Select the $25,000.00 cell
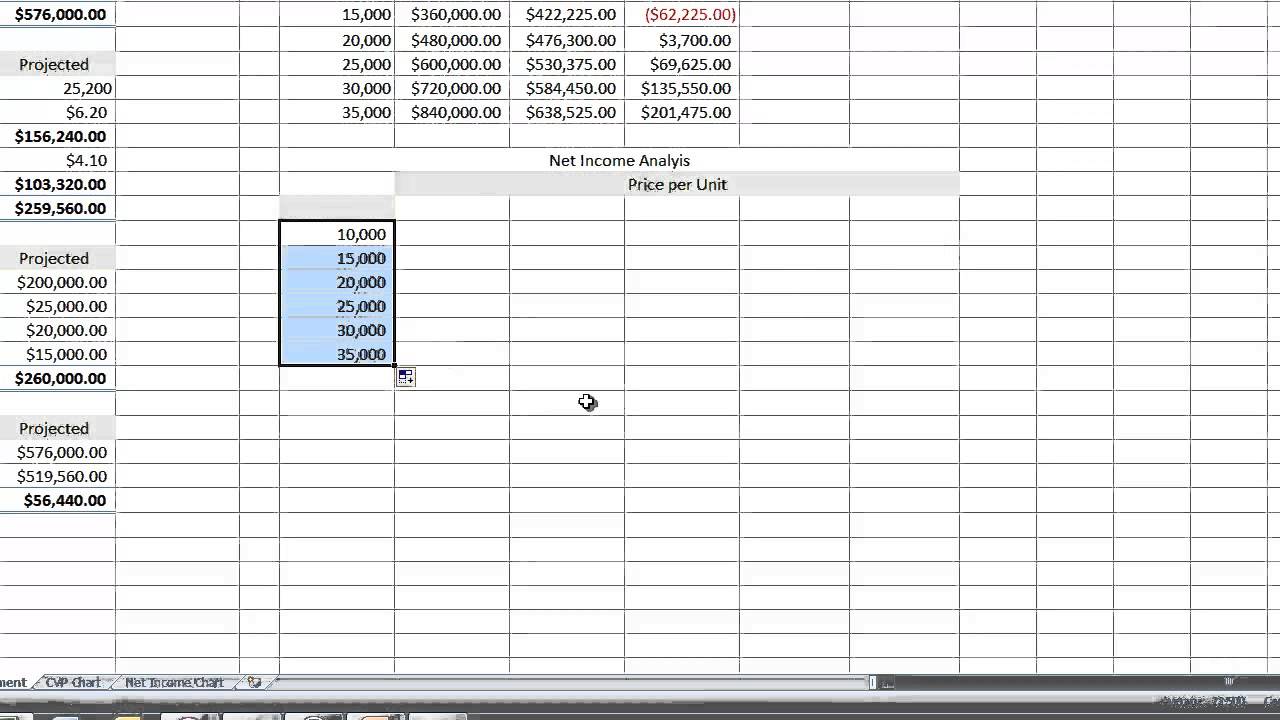The image size is (1280, 720). pyautogui.click(x=57, y=306)
